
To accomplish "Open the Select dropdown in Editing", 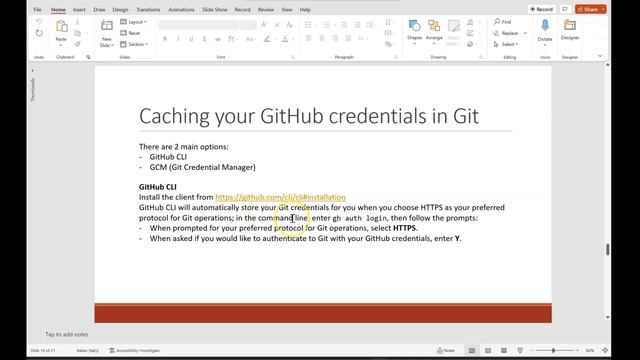I will 506,44.
